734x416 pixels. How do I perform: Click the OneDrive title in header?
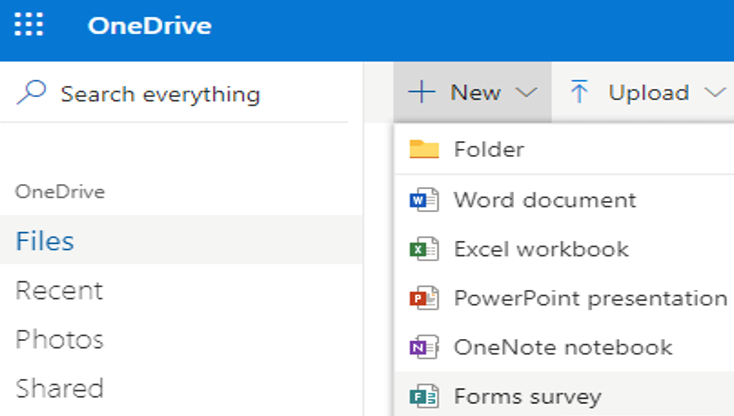(x=149, y=25)
